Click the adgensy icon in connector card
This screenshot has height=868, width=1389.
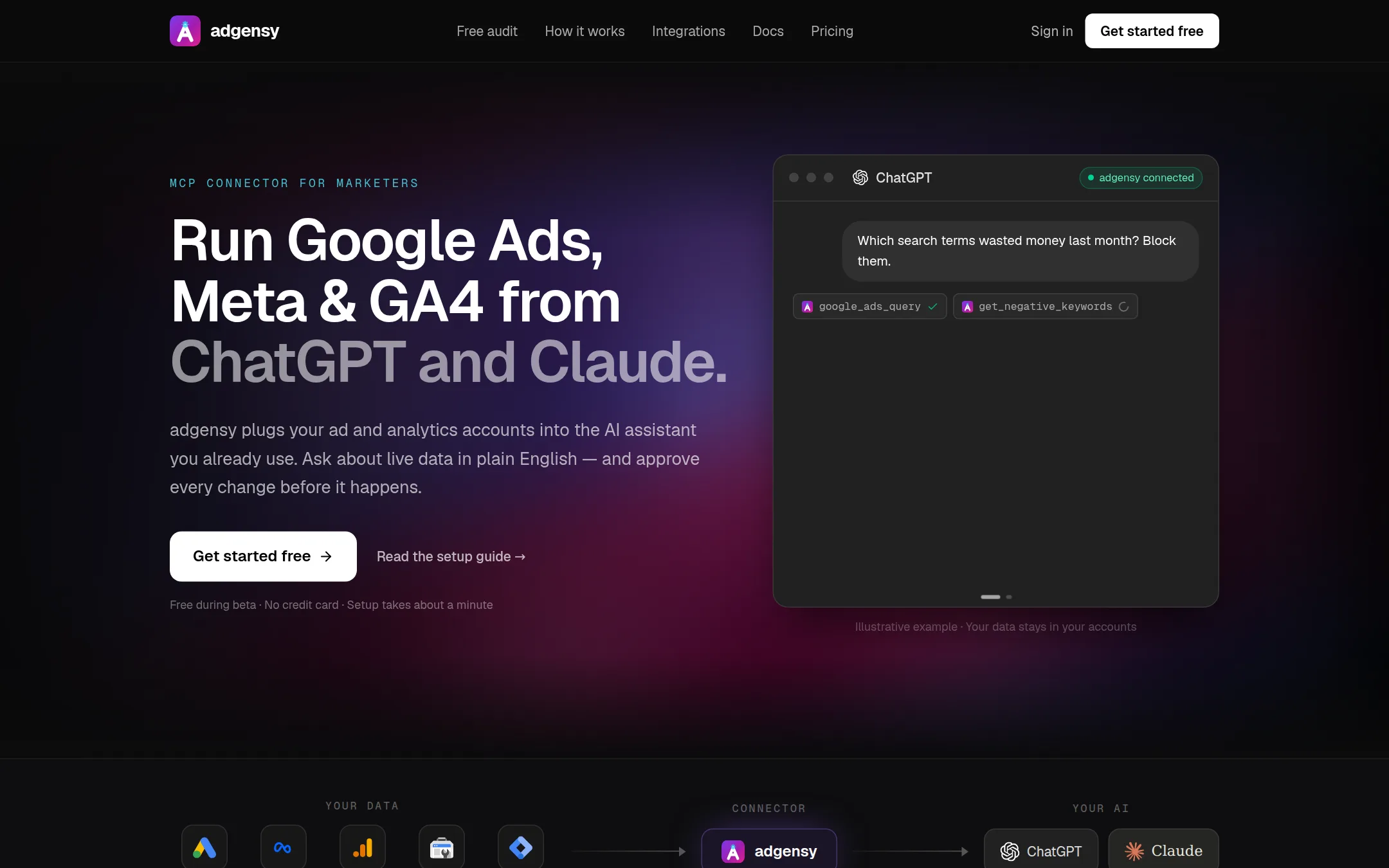coord(733,851)
